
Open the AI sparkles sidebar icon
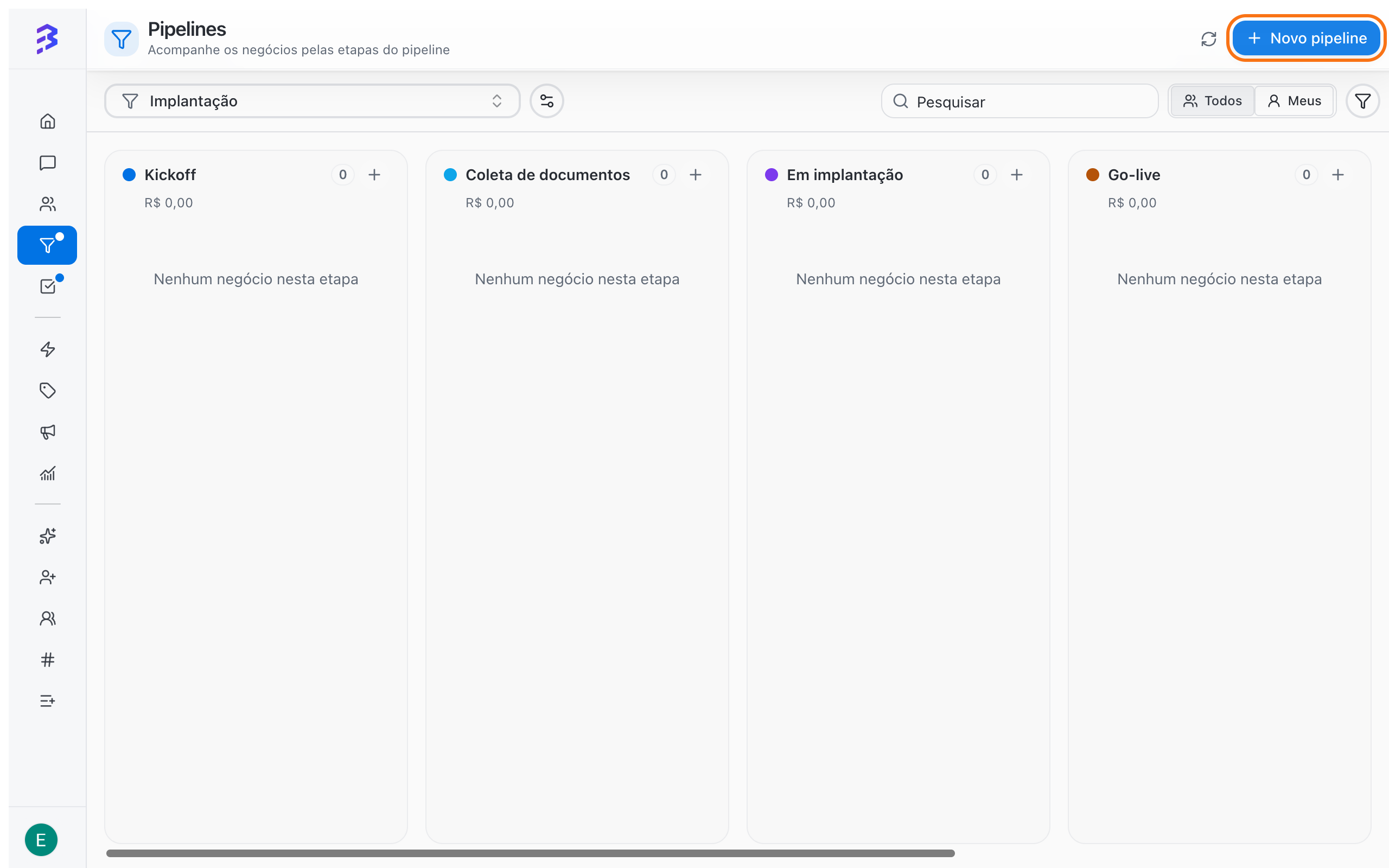48,535
